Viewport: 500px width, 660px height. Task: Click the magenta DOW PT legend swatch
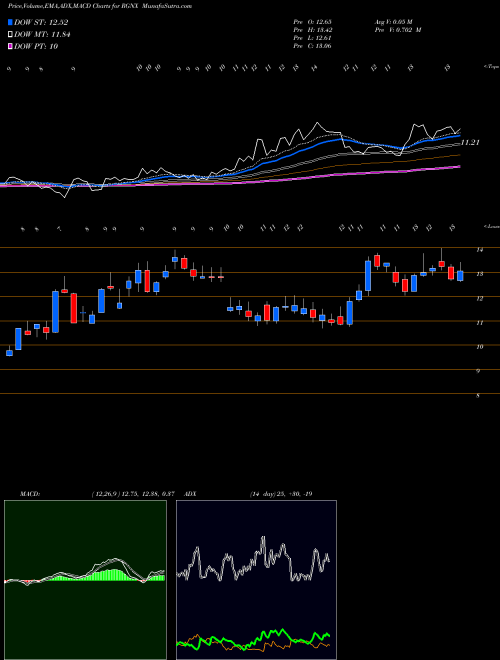(11, 46)
